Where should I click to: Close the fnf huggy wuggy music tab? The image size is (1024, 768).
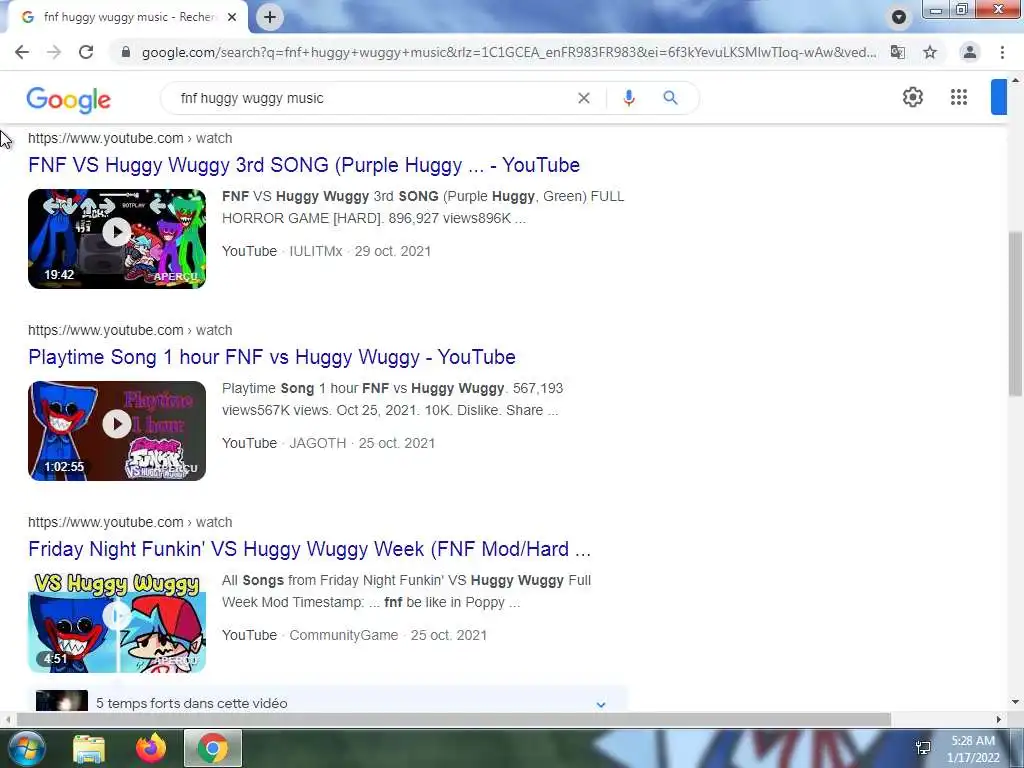[232, 18]
